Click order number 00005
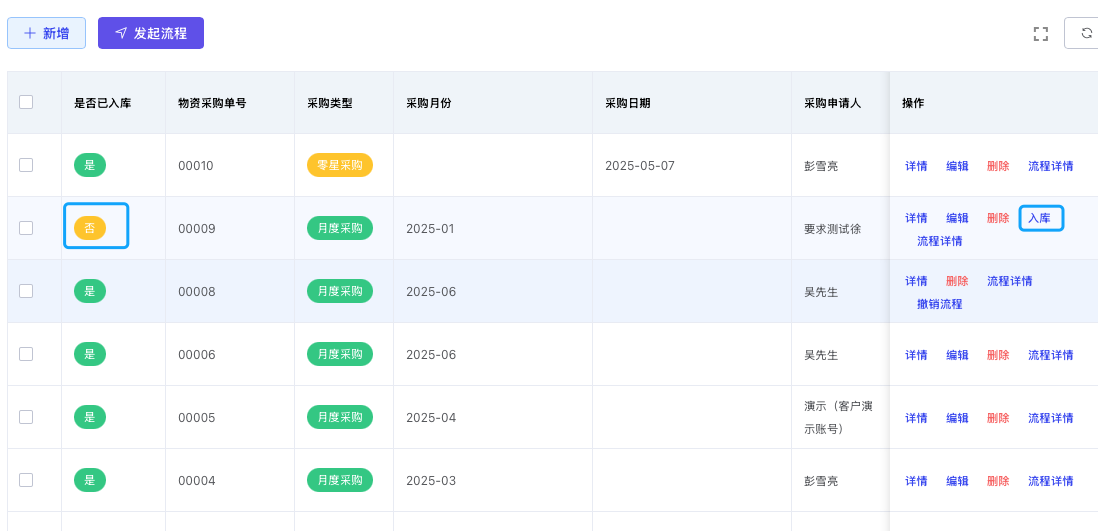 (x=196, y=418)
